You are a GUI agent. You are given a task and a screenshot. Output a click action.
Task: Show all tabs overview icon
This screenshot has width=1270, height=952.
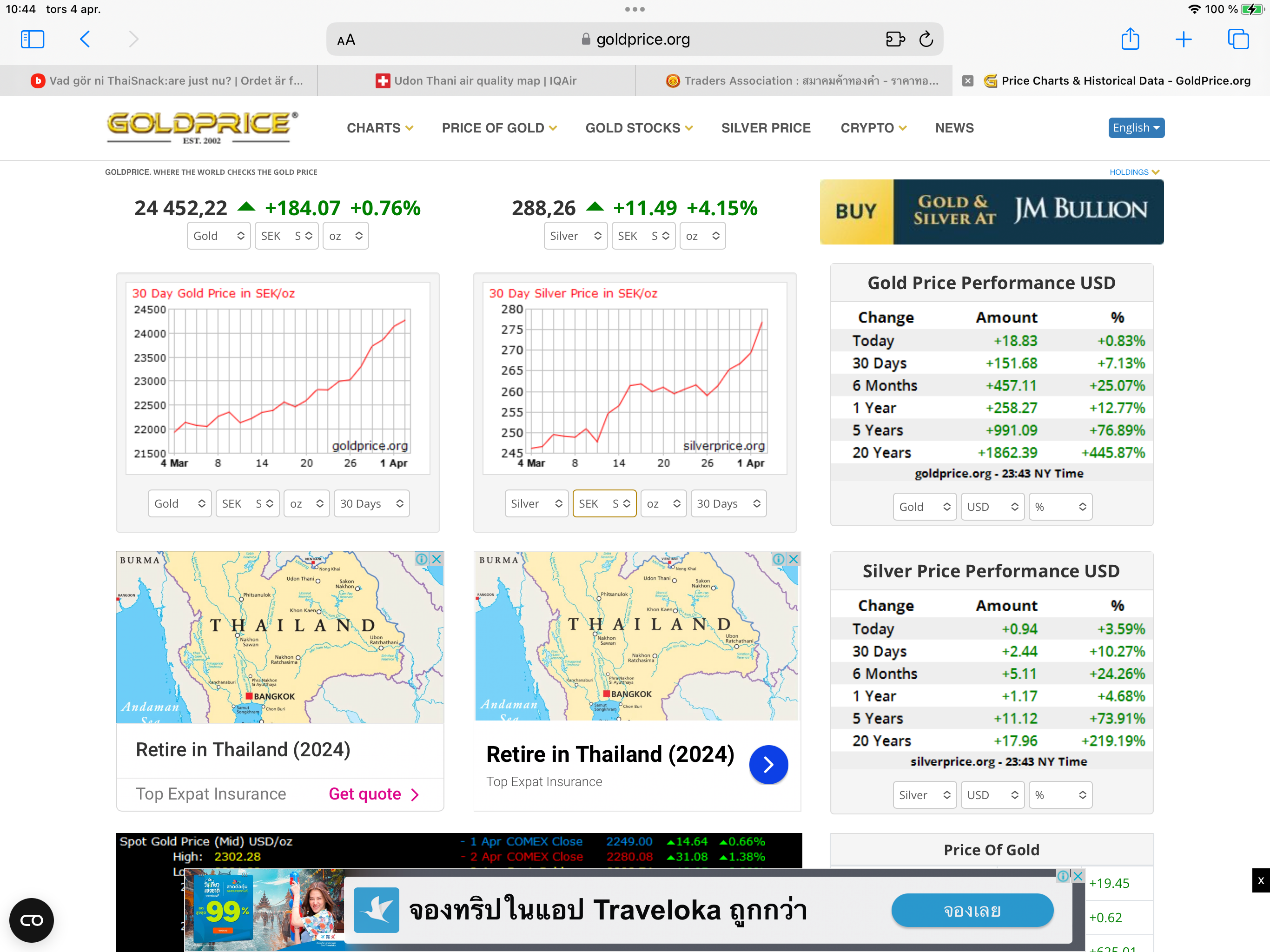tap(1238, 39)
